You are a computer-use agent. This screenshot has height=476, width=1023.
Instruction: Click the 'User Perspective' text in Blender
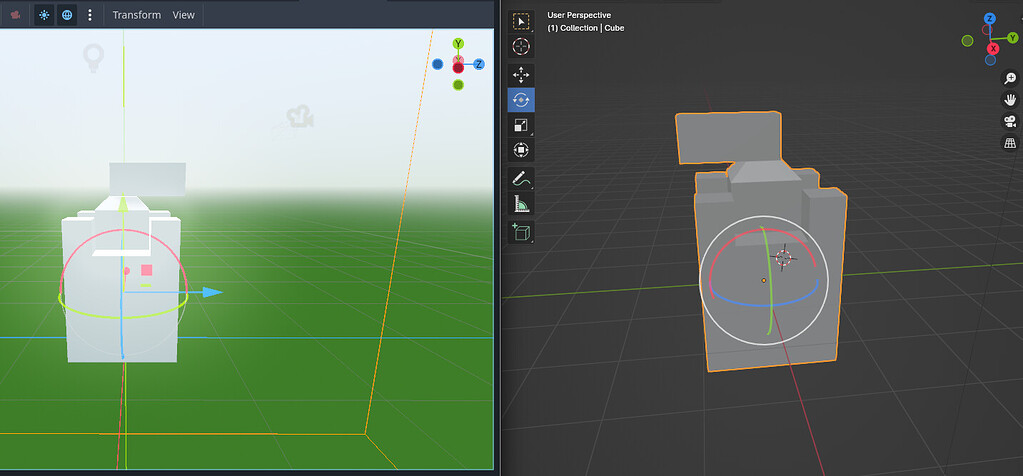[579, 15]
